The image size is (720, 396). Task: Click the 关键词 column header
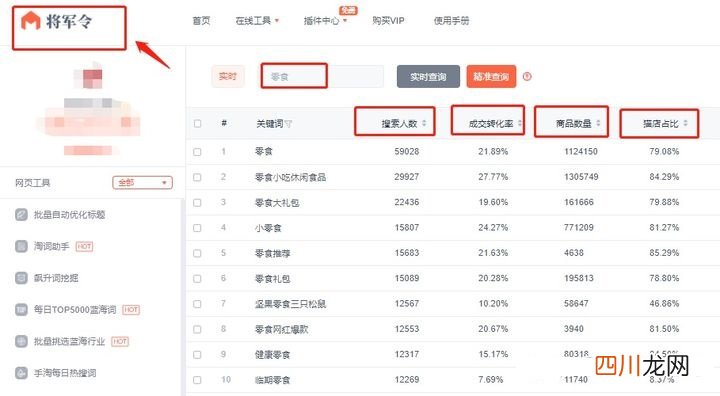coord(270,124)
